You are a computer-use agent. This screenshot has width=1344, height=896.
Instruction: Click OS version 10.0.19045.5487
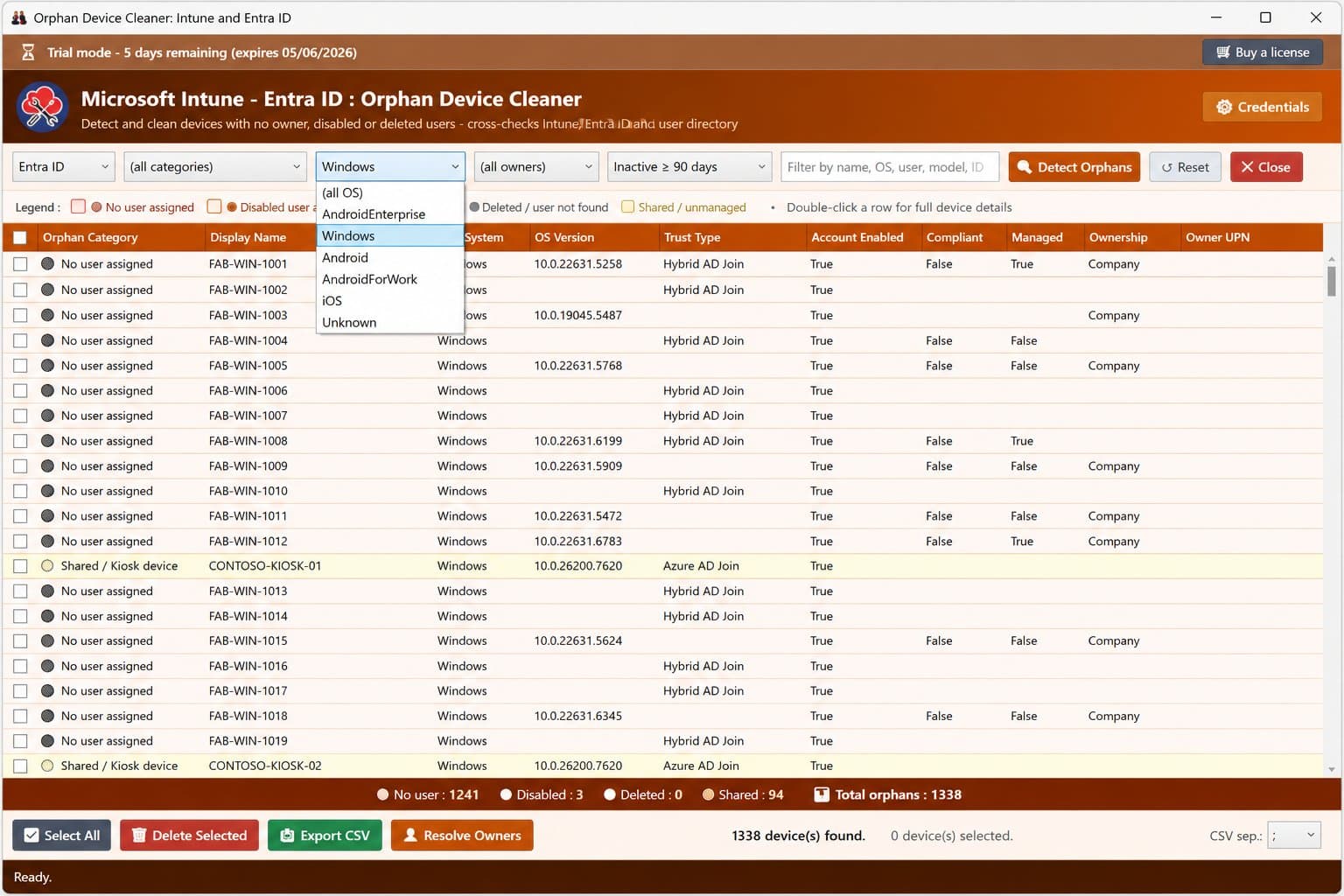578,315
